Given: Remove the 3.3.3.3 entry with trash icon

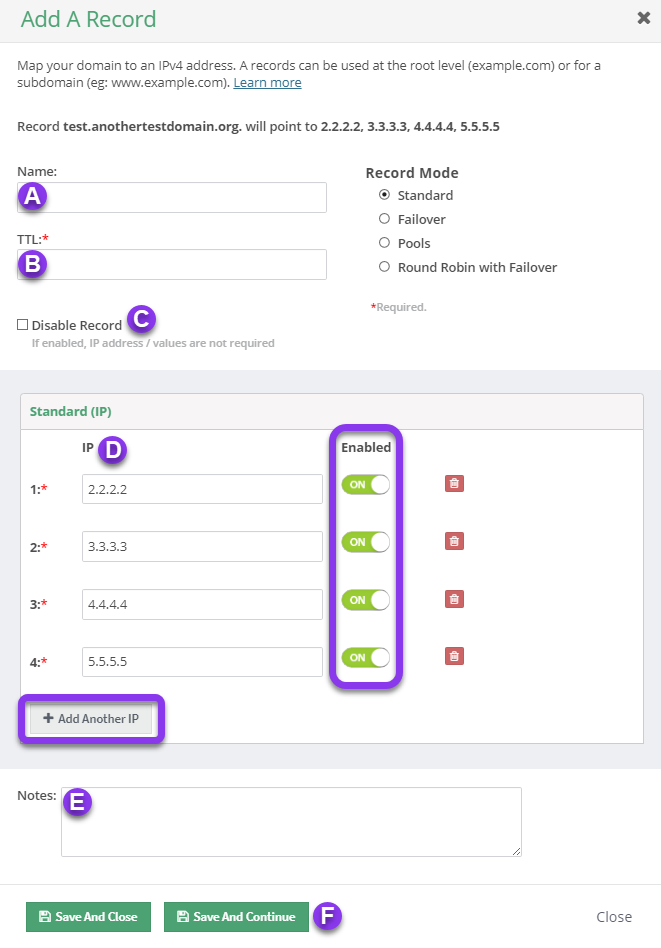Looking at the screenshot, I should (454, 541).
